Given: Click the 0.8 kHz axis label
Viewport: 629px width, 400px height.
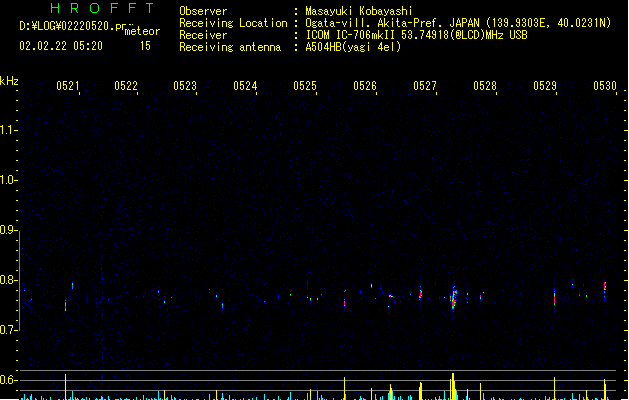Looking at the screenshot, I should (x=9, y=280).
